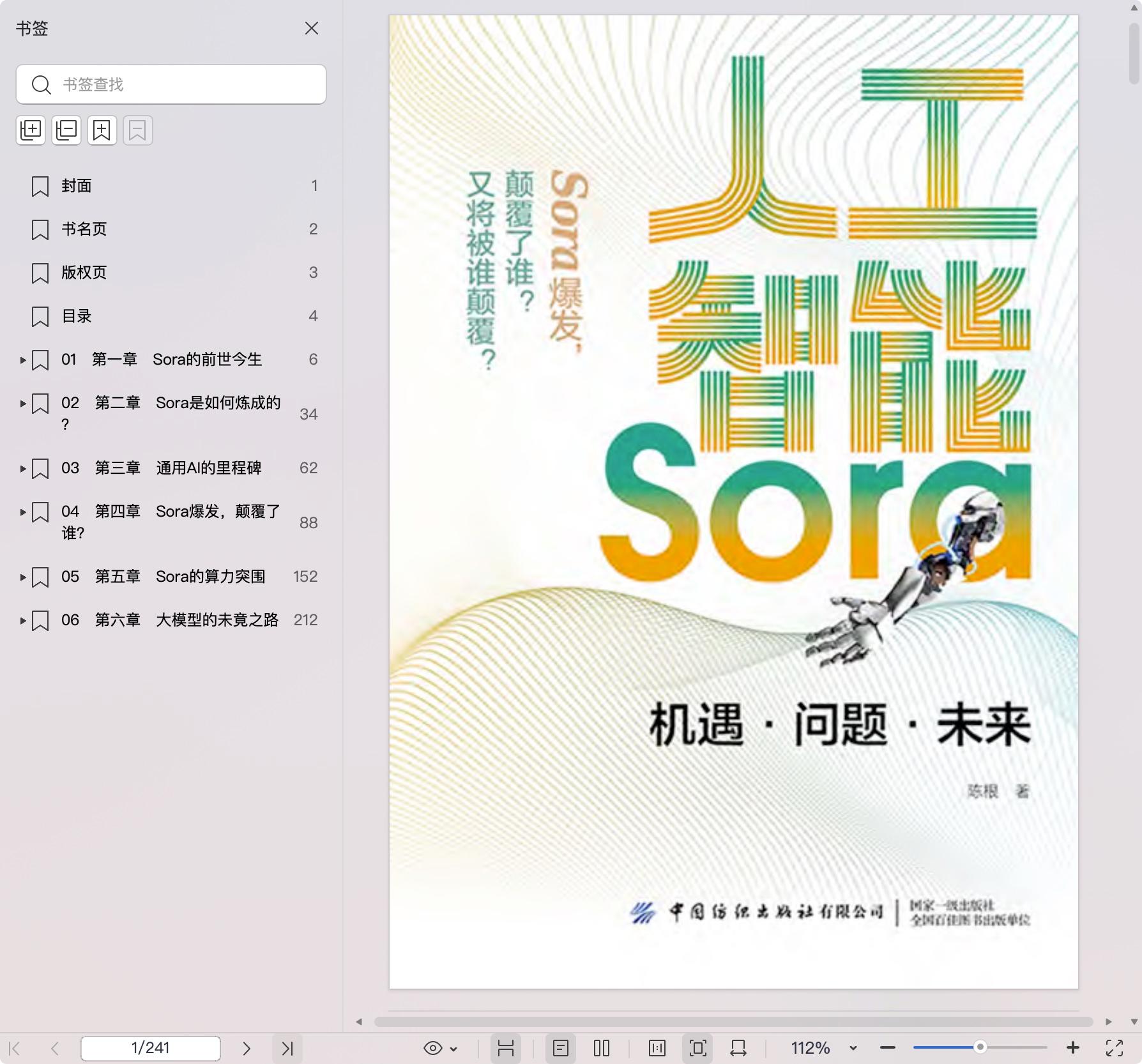Viewport: 1142px width, 1064px height.
Task: Click vertical scroll down arrow
Action: [x=1134, y=1022]
